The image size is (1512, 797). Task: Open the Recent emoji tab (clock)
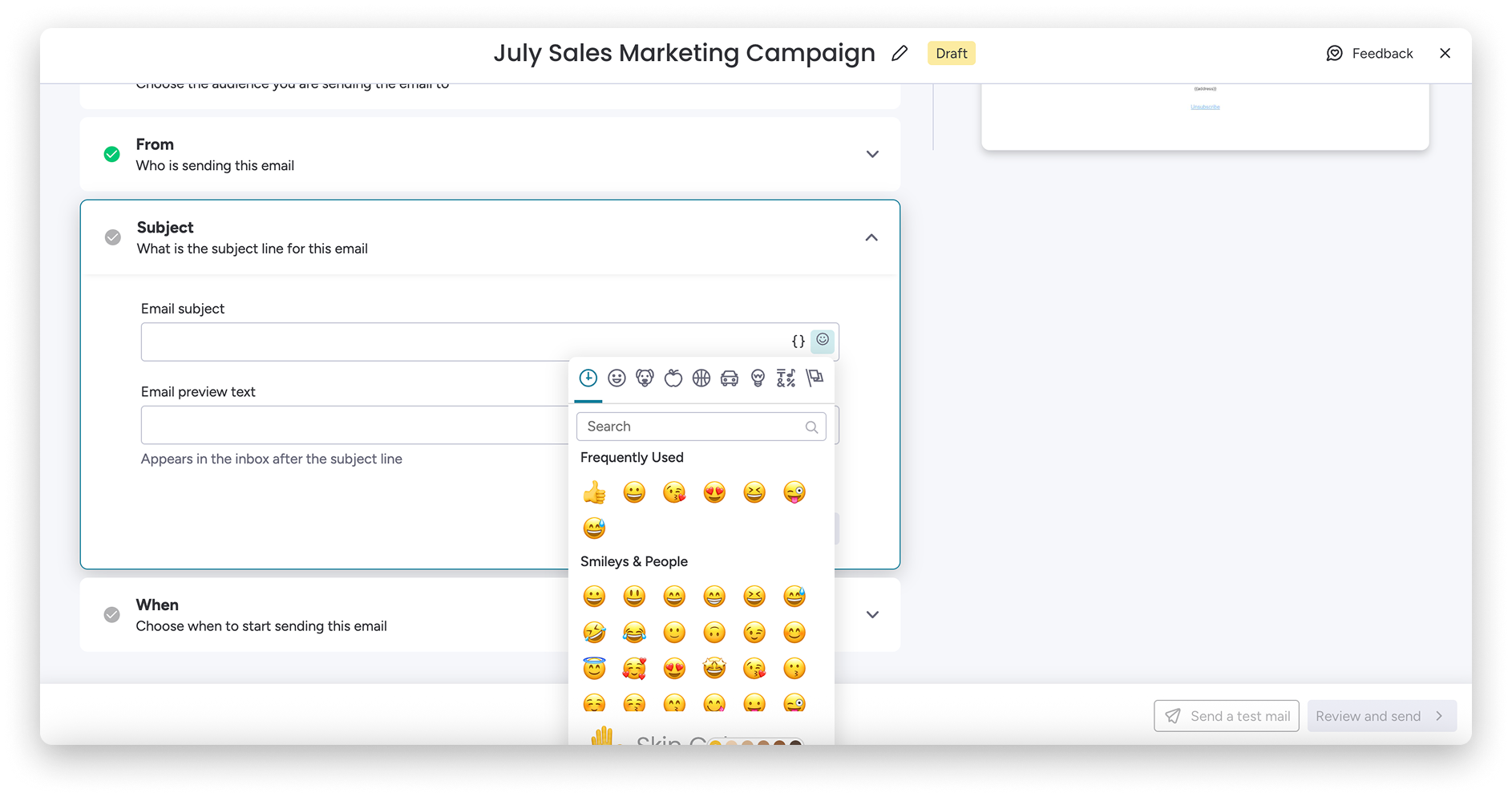(588, 378)
